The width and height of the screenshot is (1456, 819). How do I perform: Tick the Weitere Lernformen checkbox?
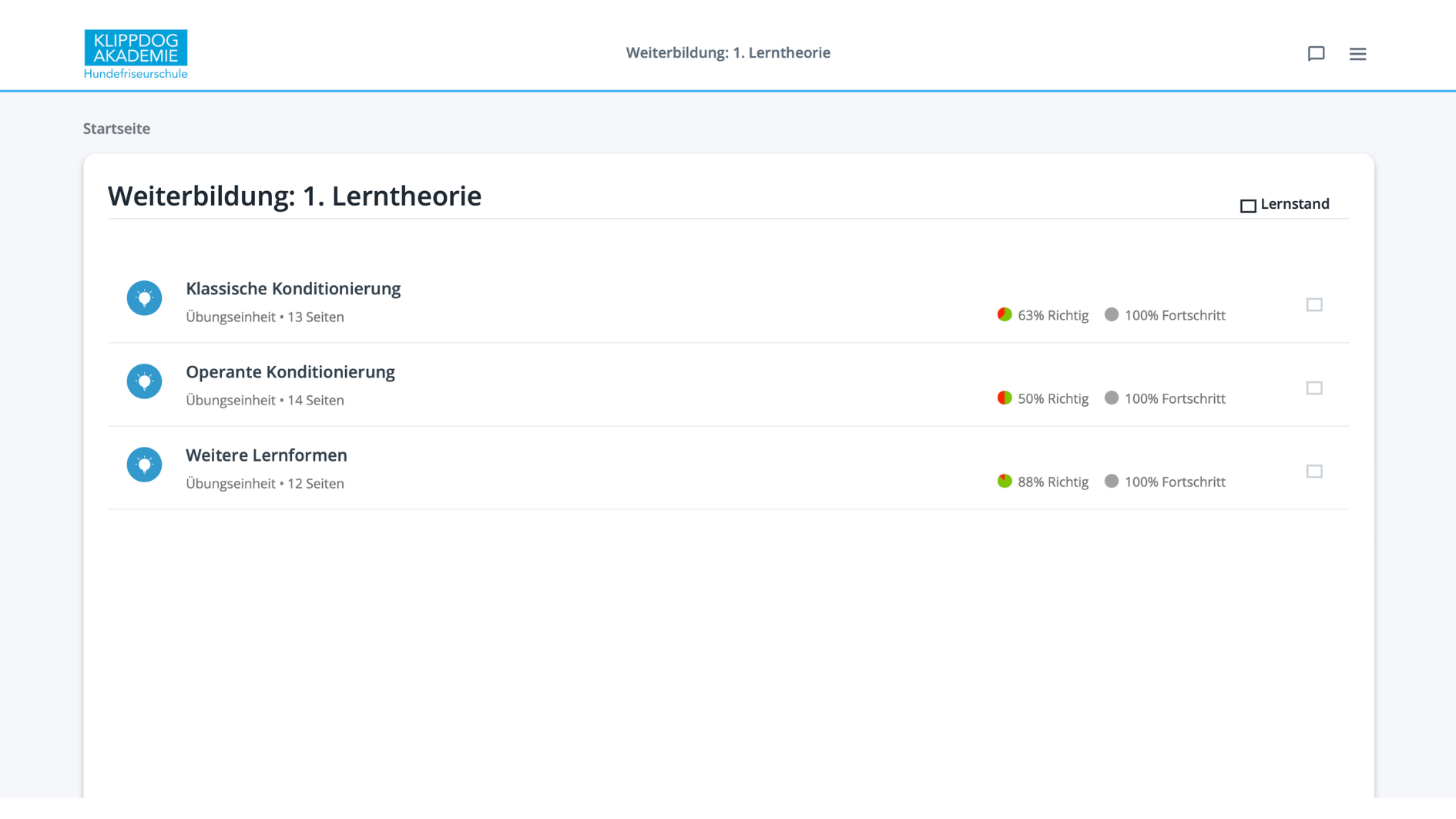(1314, 471)
